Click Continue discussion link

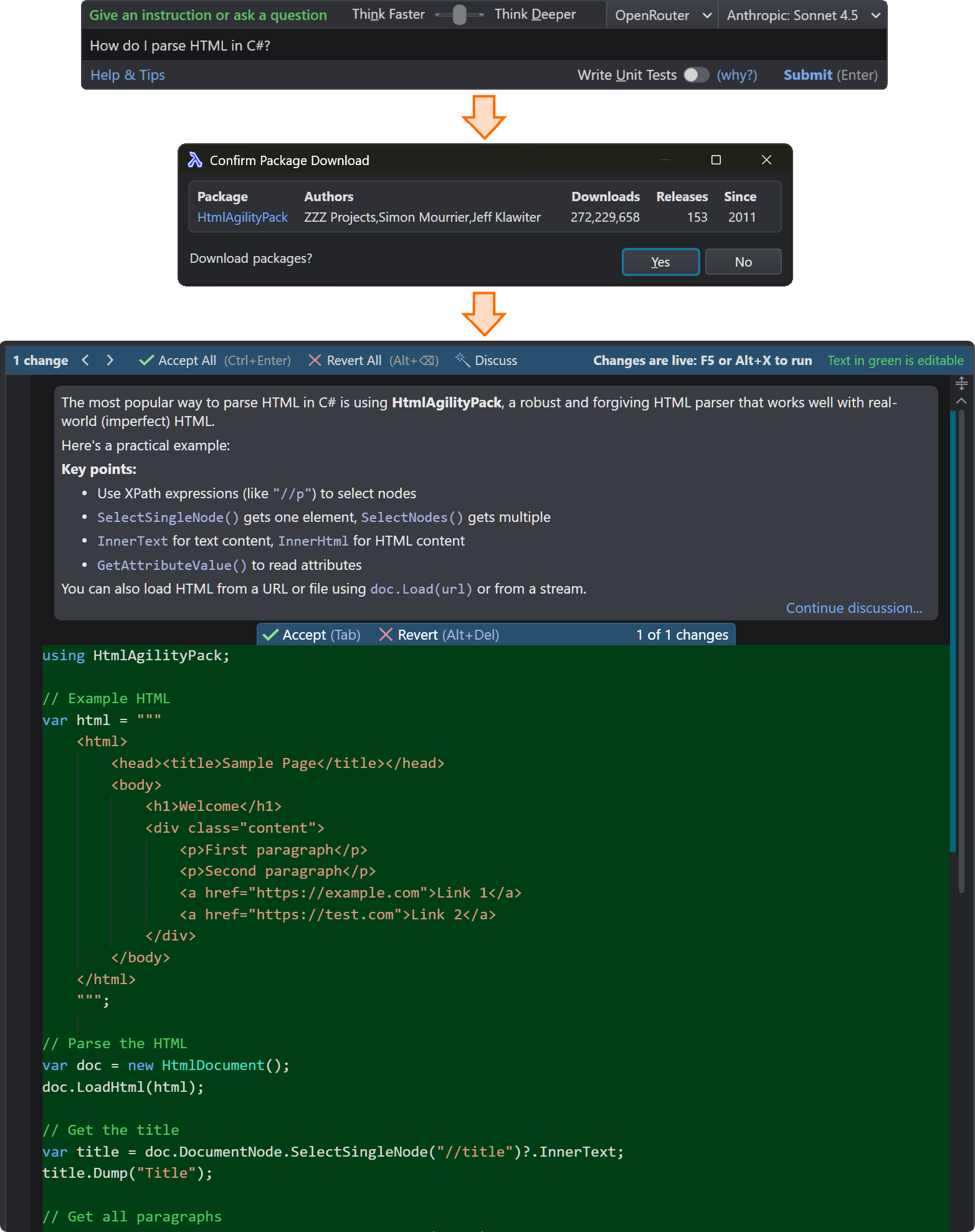click(854, 608)
